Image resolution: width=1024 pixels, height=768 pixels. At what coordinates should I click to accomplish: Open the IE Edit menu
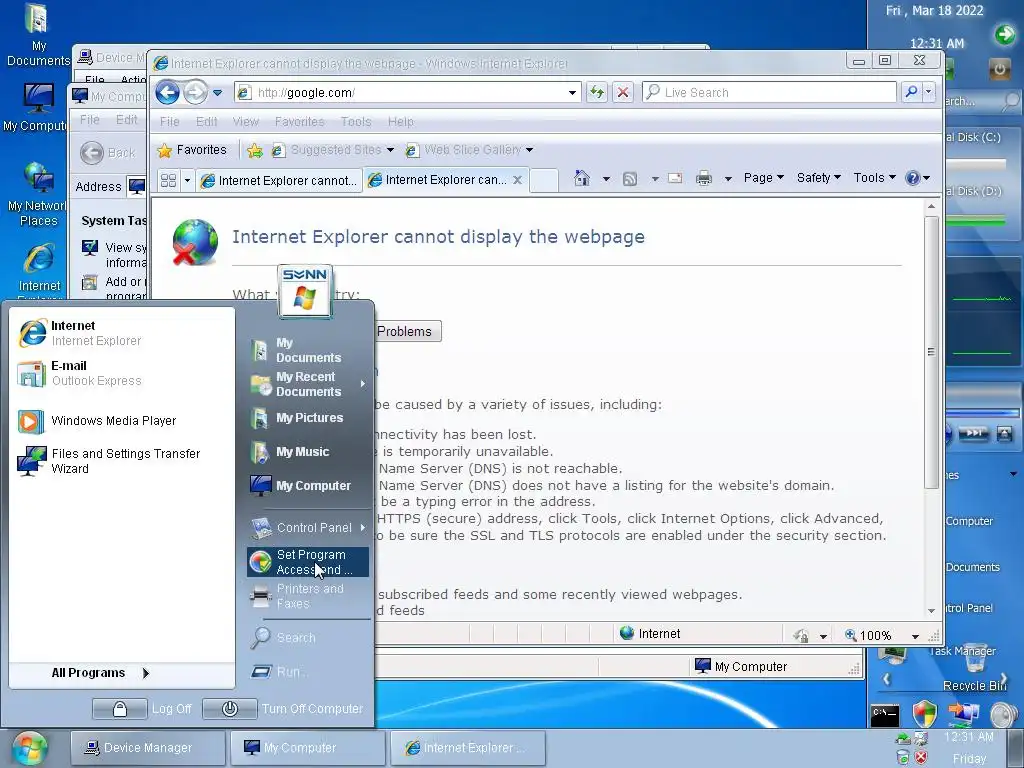pos(206,122)
